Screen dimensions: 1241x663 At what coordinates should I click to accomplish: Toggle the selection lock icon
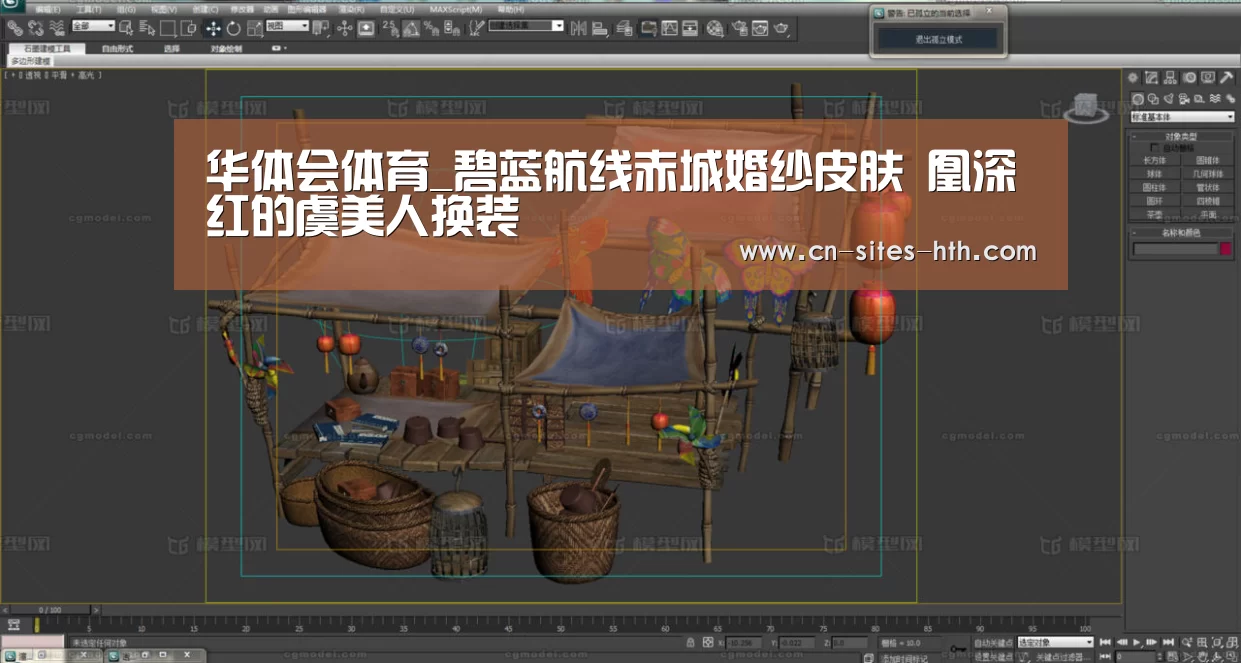(x=691, y=642)
